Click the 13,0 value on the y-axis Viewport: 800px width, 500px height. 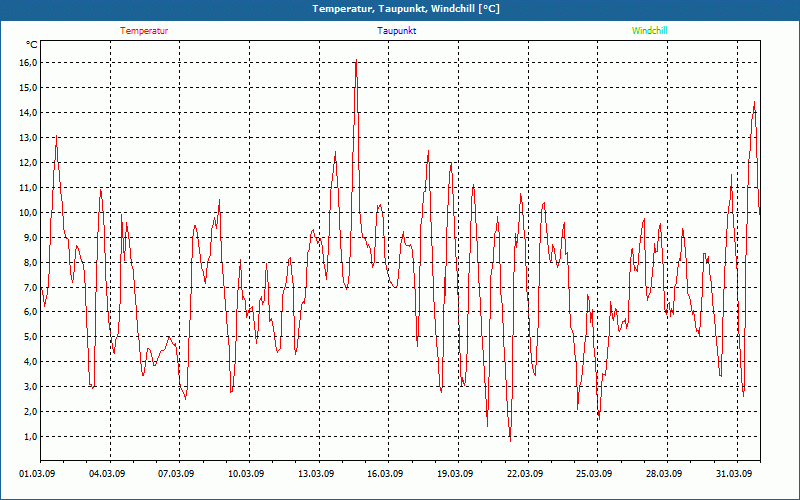click(x=29, y=137)
